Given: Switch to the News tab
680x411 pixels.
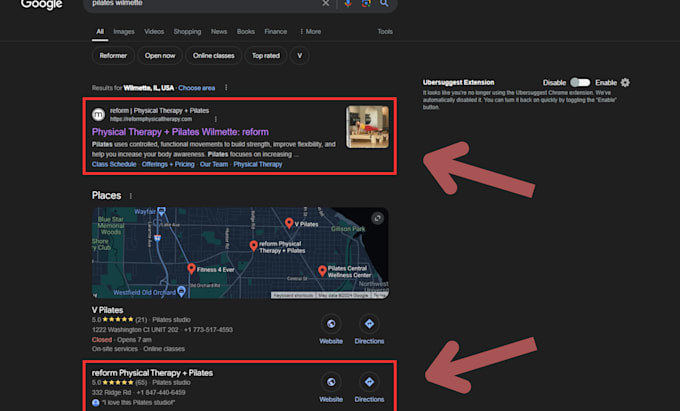Looking at the screenshot, I should pyautogui.click(x=219, y=32).
